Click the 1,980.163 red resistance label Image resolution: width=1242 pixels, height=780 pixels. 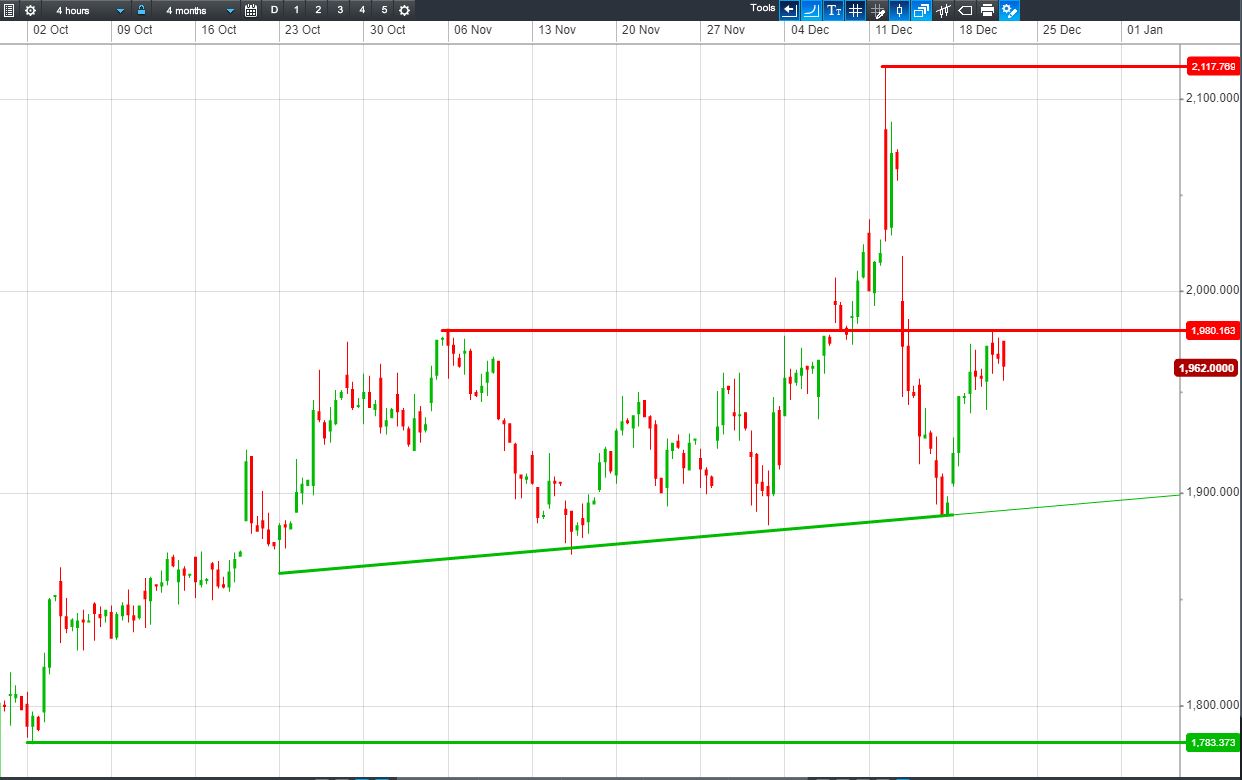point(1212,330)
